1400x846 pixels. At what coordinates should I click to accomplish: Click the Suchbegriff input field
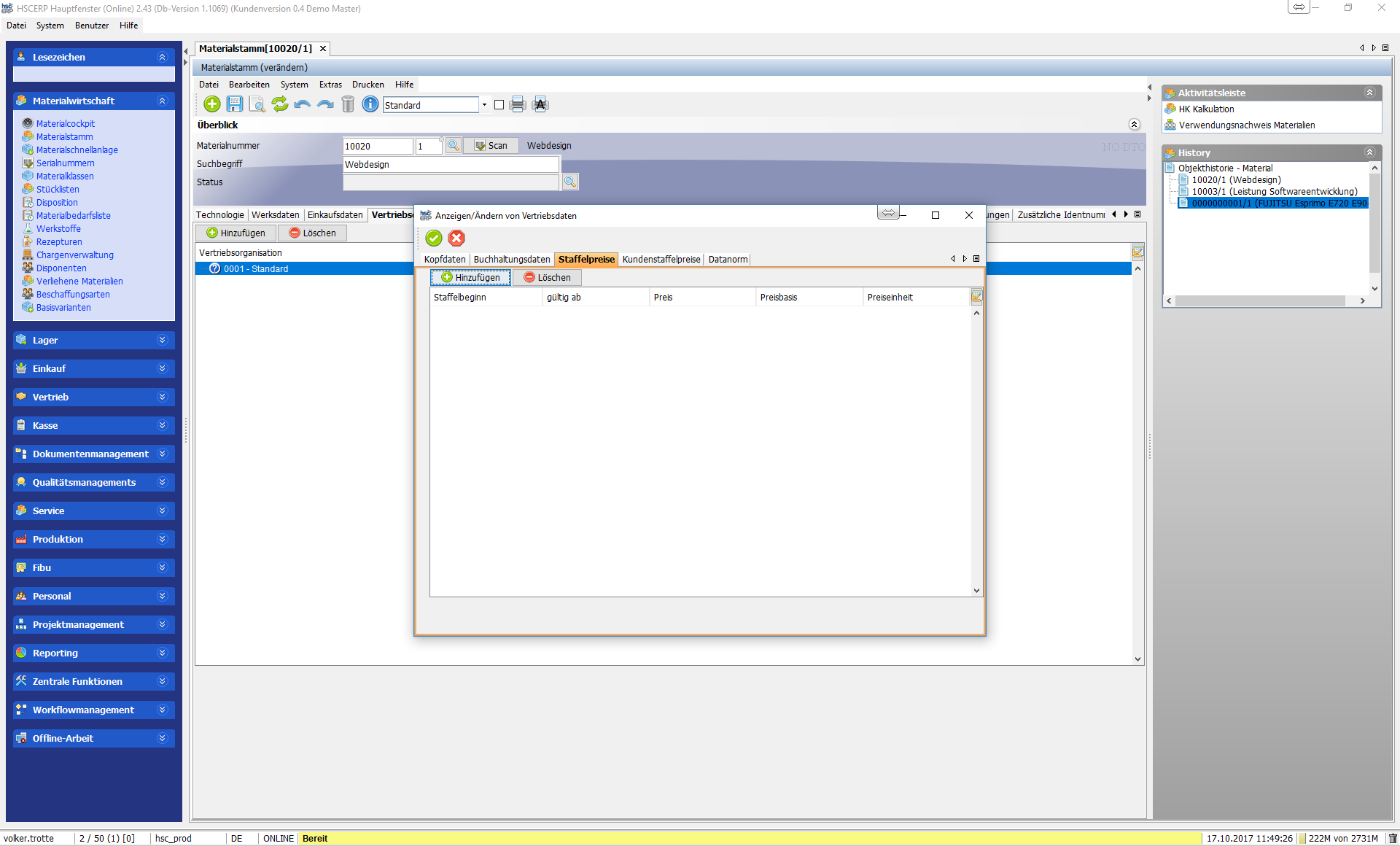pos(451,165)
